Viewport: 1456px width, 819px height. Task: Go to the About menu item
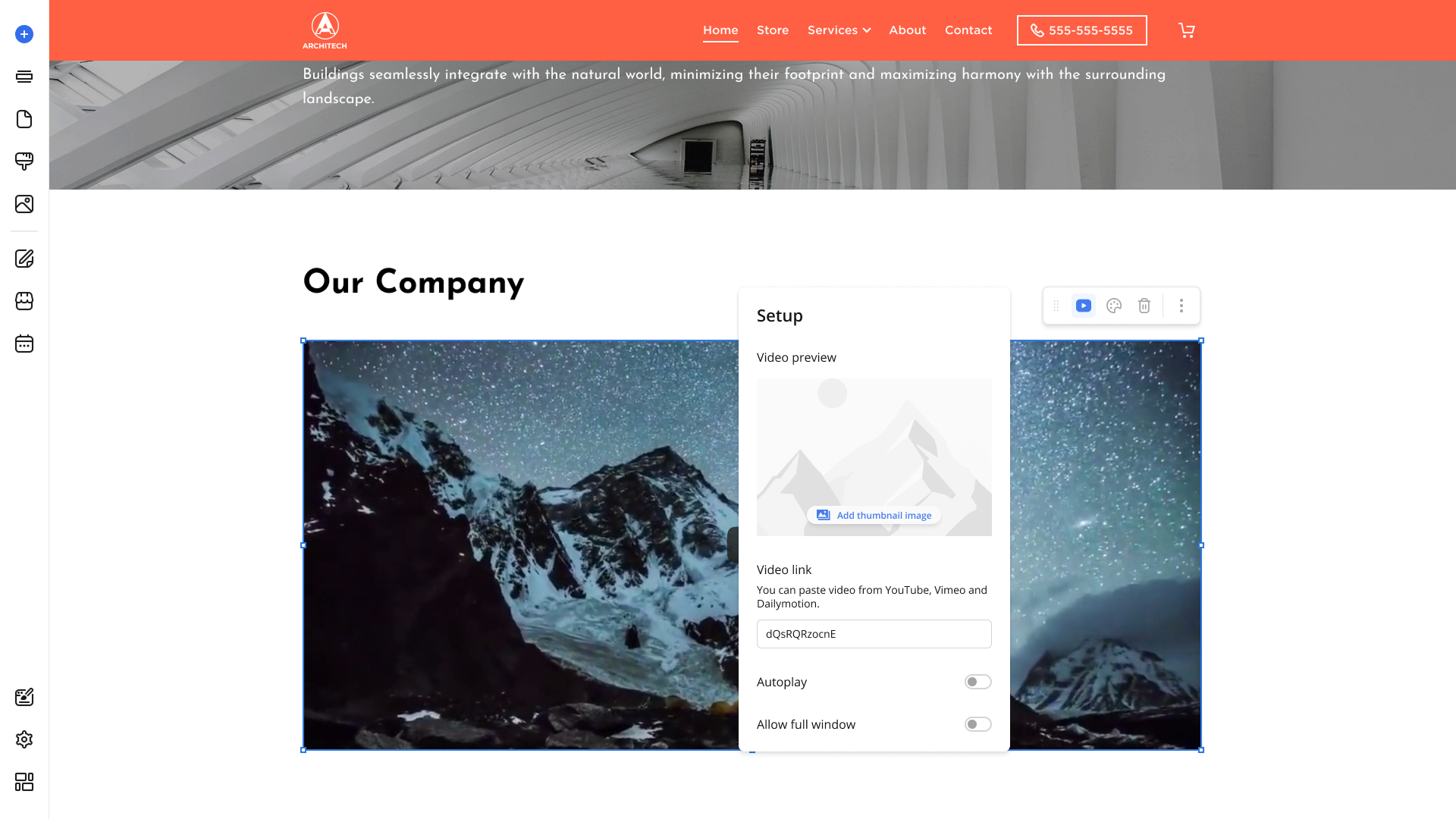(x=907, y=30)
